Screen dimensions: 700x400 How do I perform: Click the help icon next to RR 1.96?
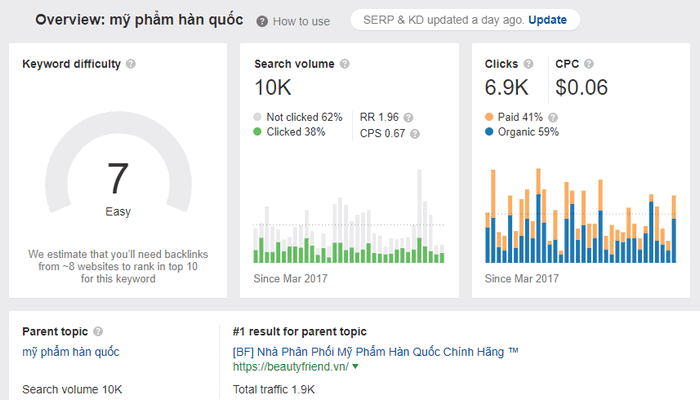(408, 117)
